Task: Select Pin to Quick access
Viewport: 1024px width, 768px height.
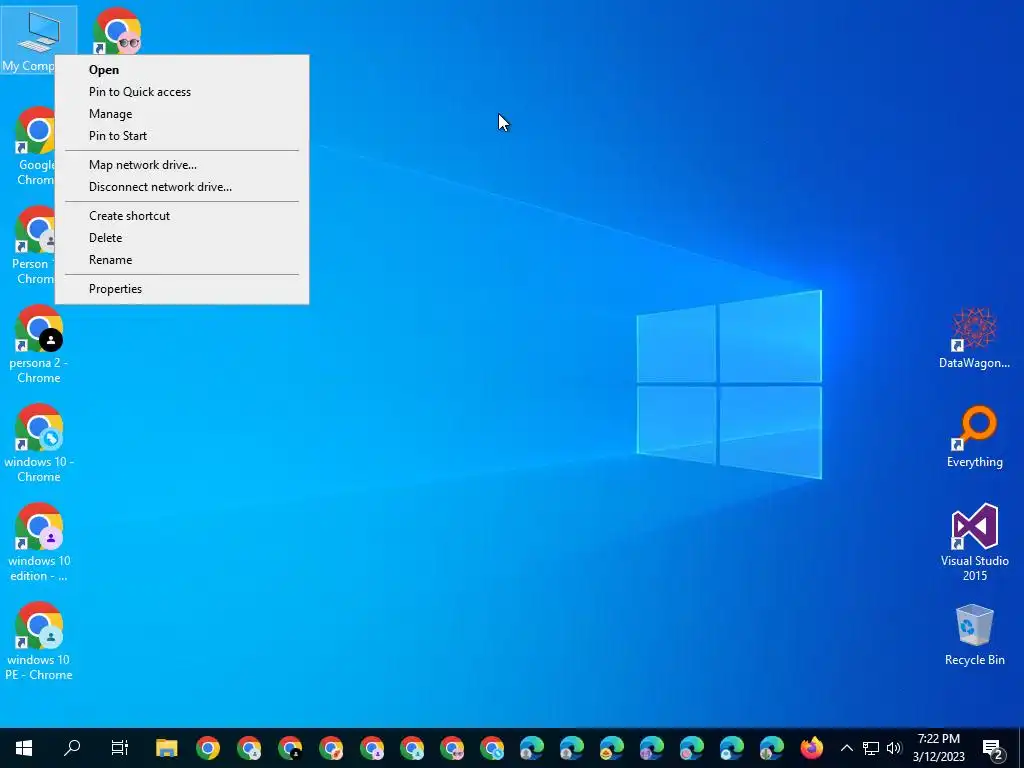Action: click(x=182, y=92)
